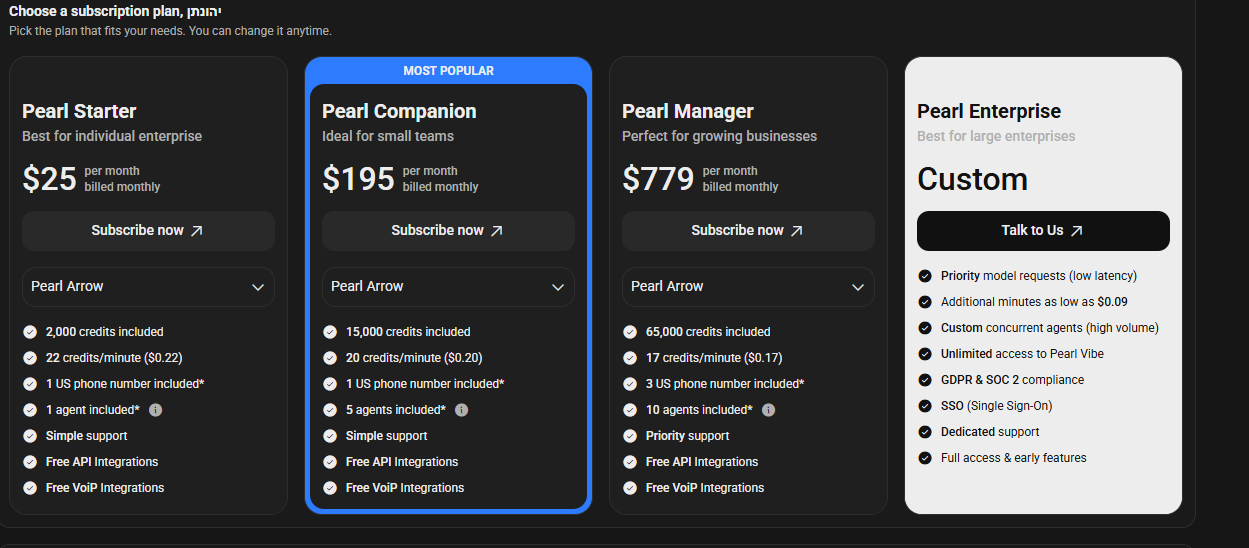This screenshot has height=548, width=1249.
Task: Click '1 US phone number included*' in Starter card
Action: coord(125,384)
